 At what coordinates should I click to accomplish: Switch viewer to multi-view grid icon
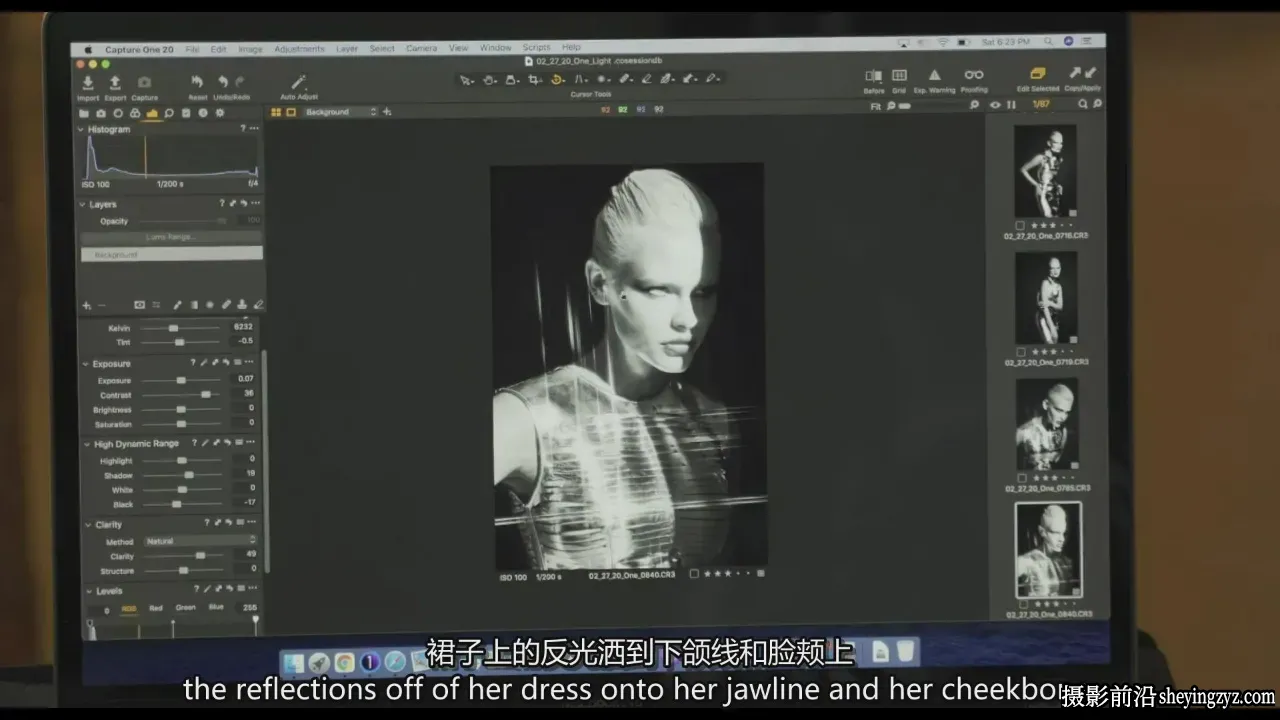pyautogui.click(x=277, y=112)
